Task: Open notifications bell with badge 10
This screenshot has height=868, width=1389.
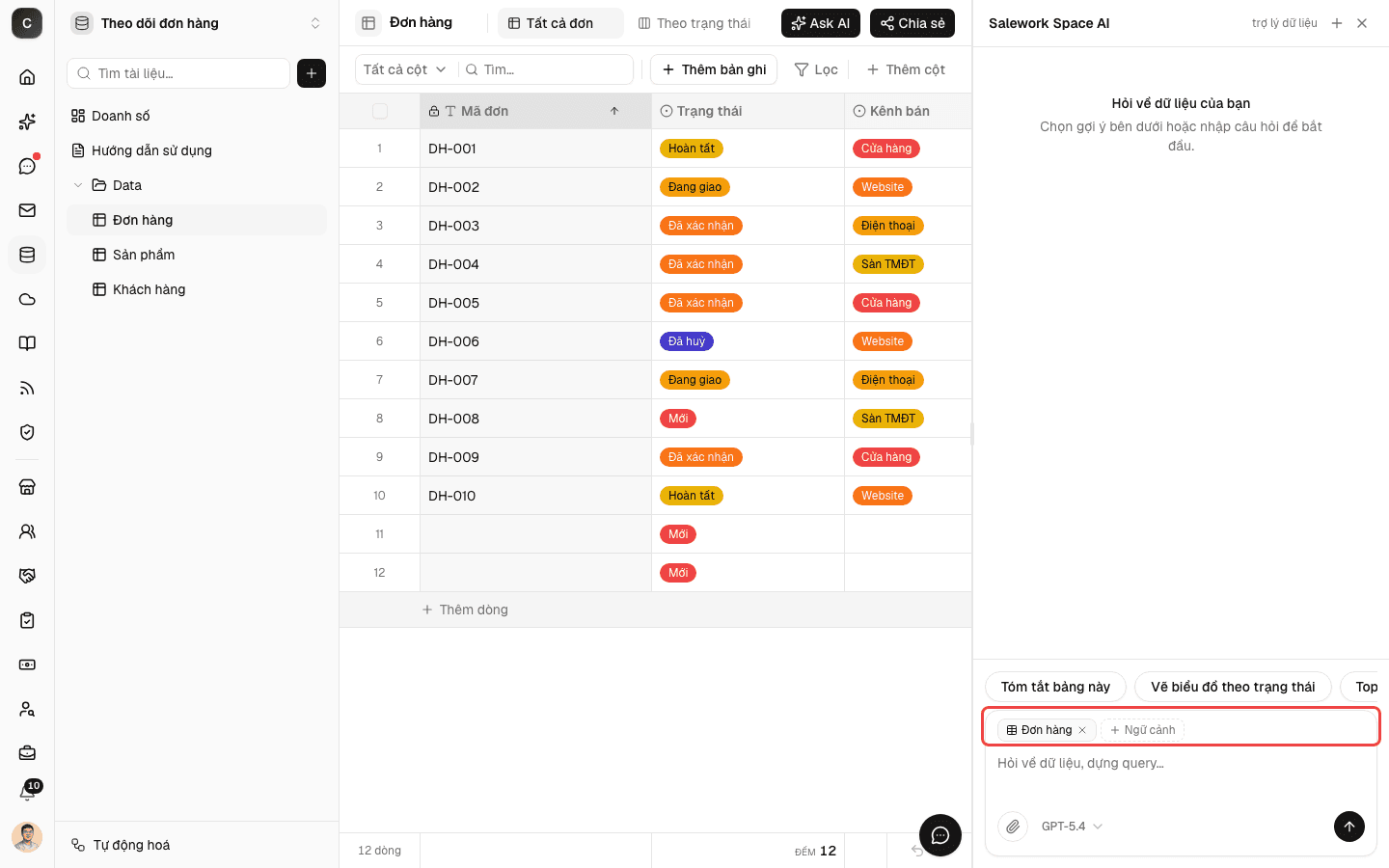Action: point(28,792)
